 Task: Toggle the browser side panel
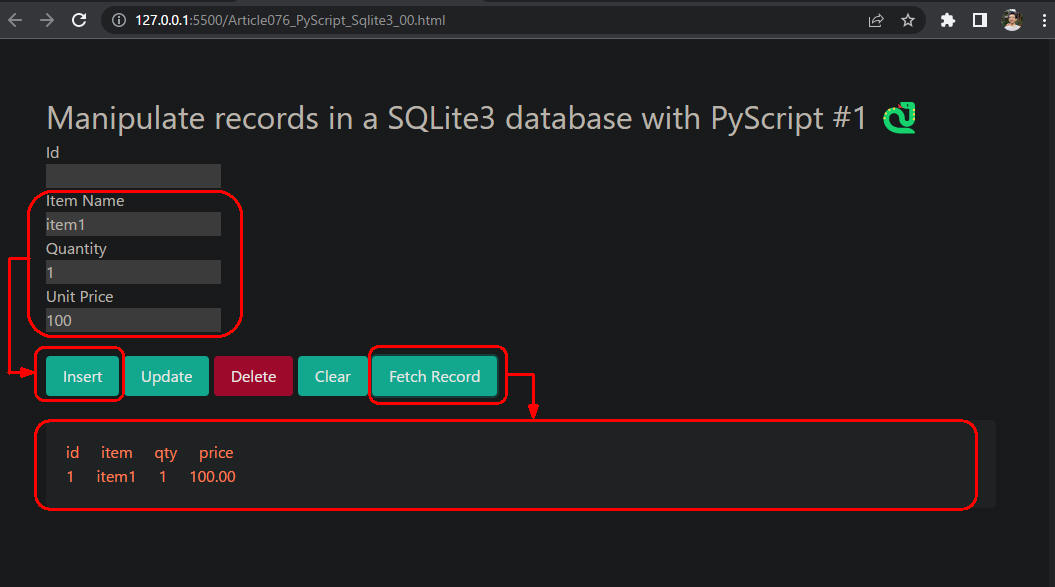click(x=980, y=20)
